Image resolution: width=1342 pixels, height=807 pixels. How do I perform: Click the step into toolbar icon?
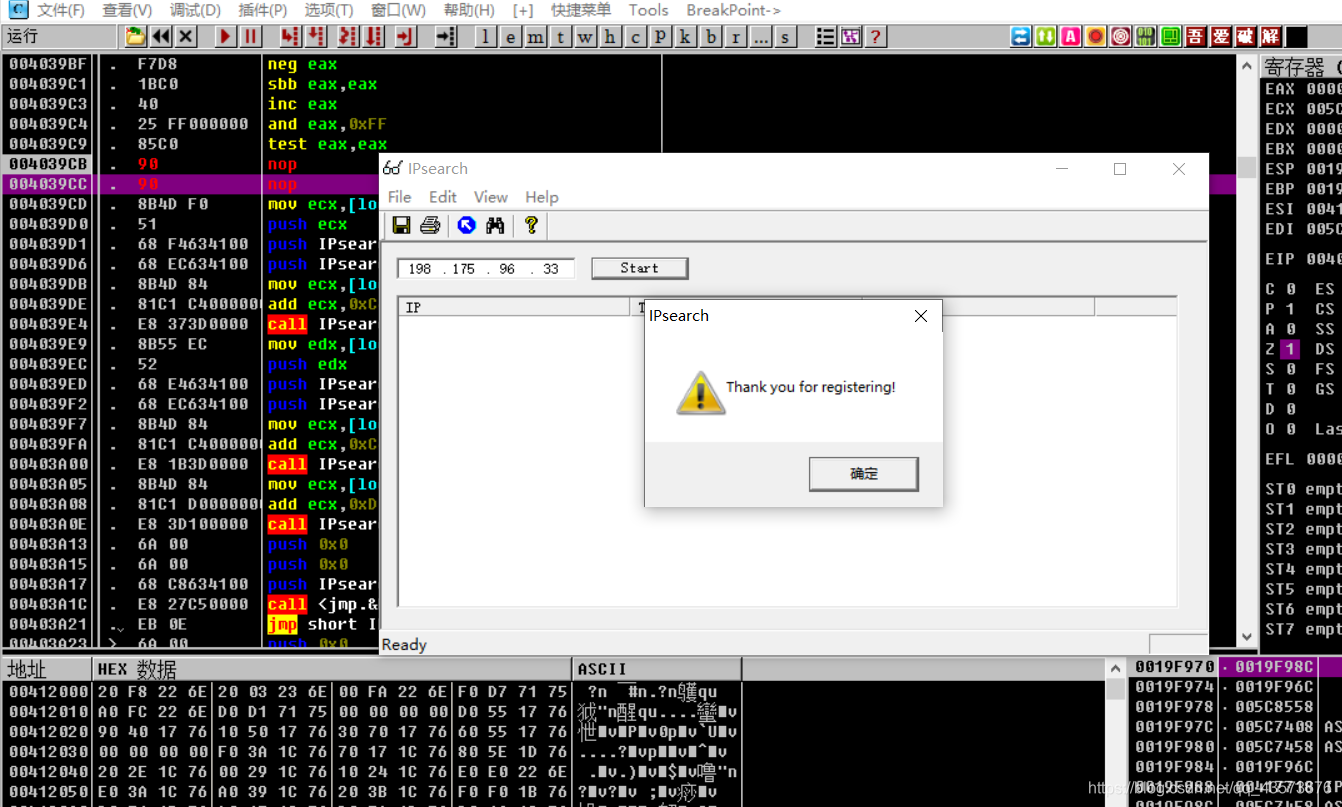[290, 37]
